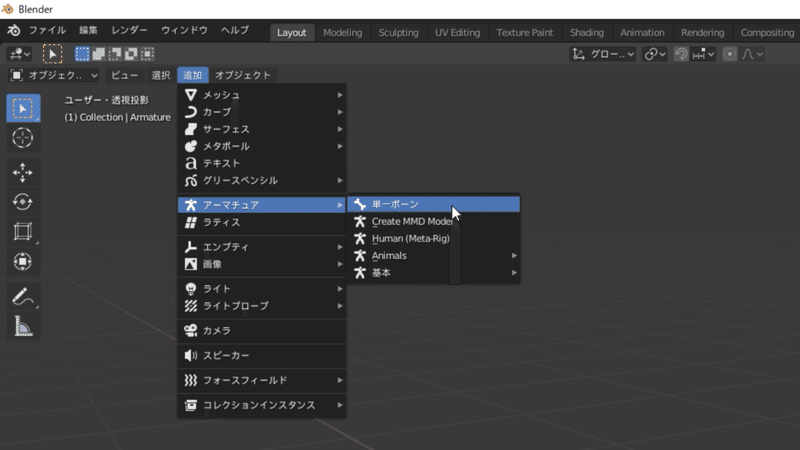Expand the ライトプローブ submenu
Image resolution: width=800 pixels, height=450 pixels.
point(262,306)
